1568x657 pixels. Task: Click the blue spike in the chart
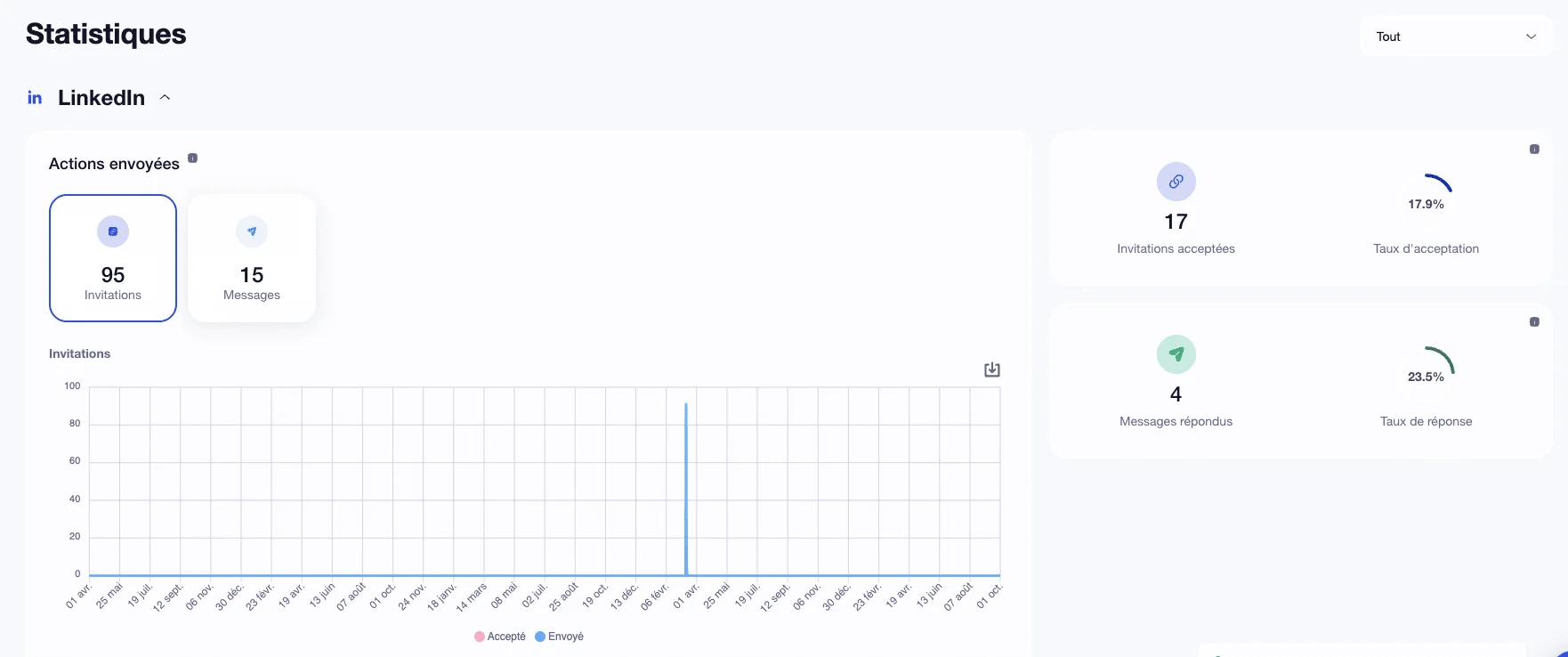[686, 490]
